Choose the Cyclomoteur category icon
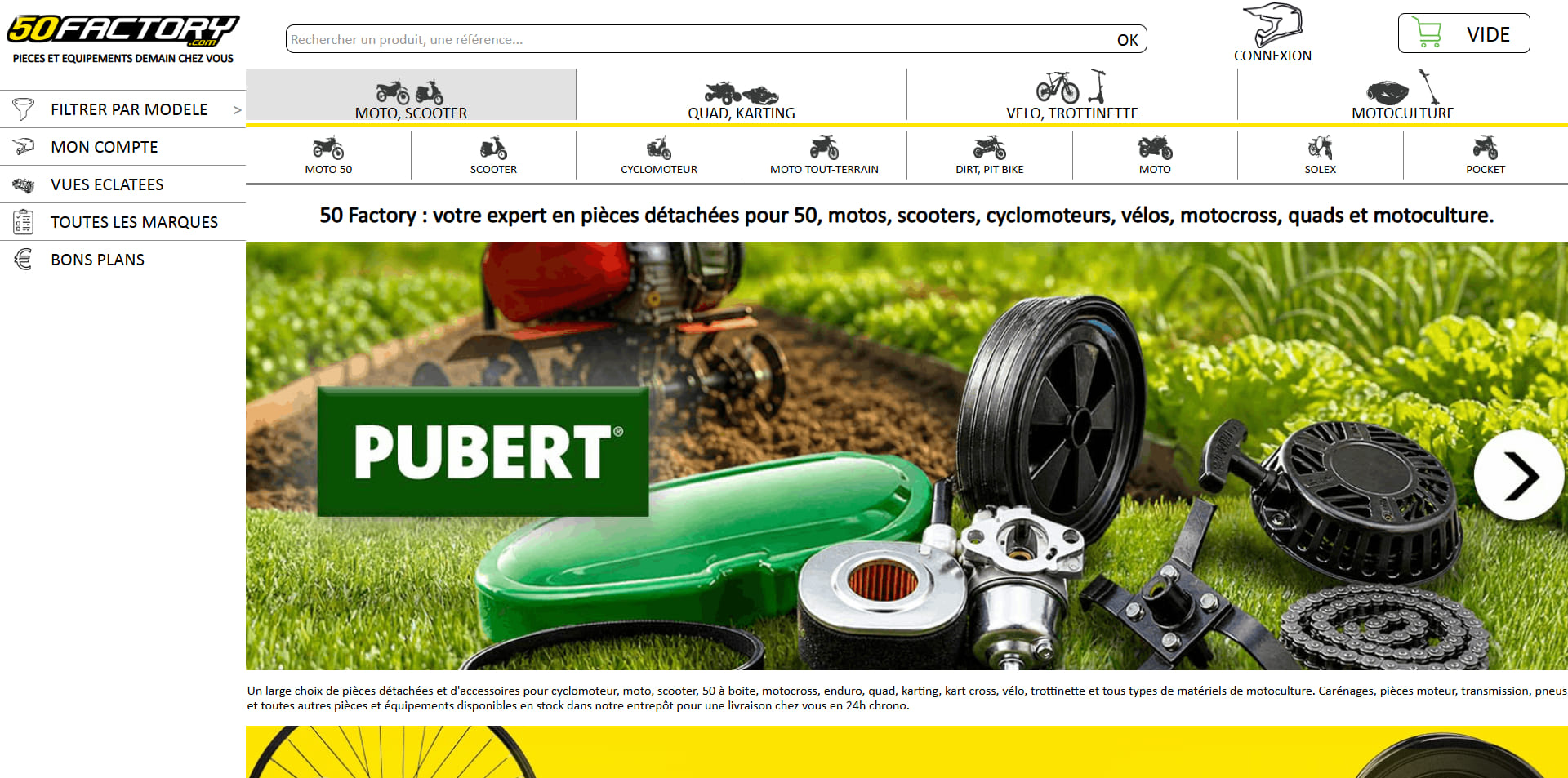The image size is (1568, 778). 659,148
